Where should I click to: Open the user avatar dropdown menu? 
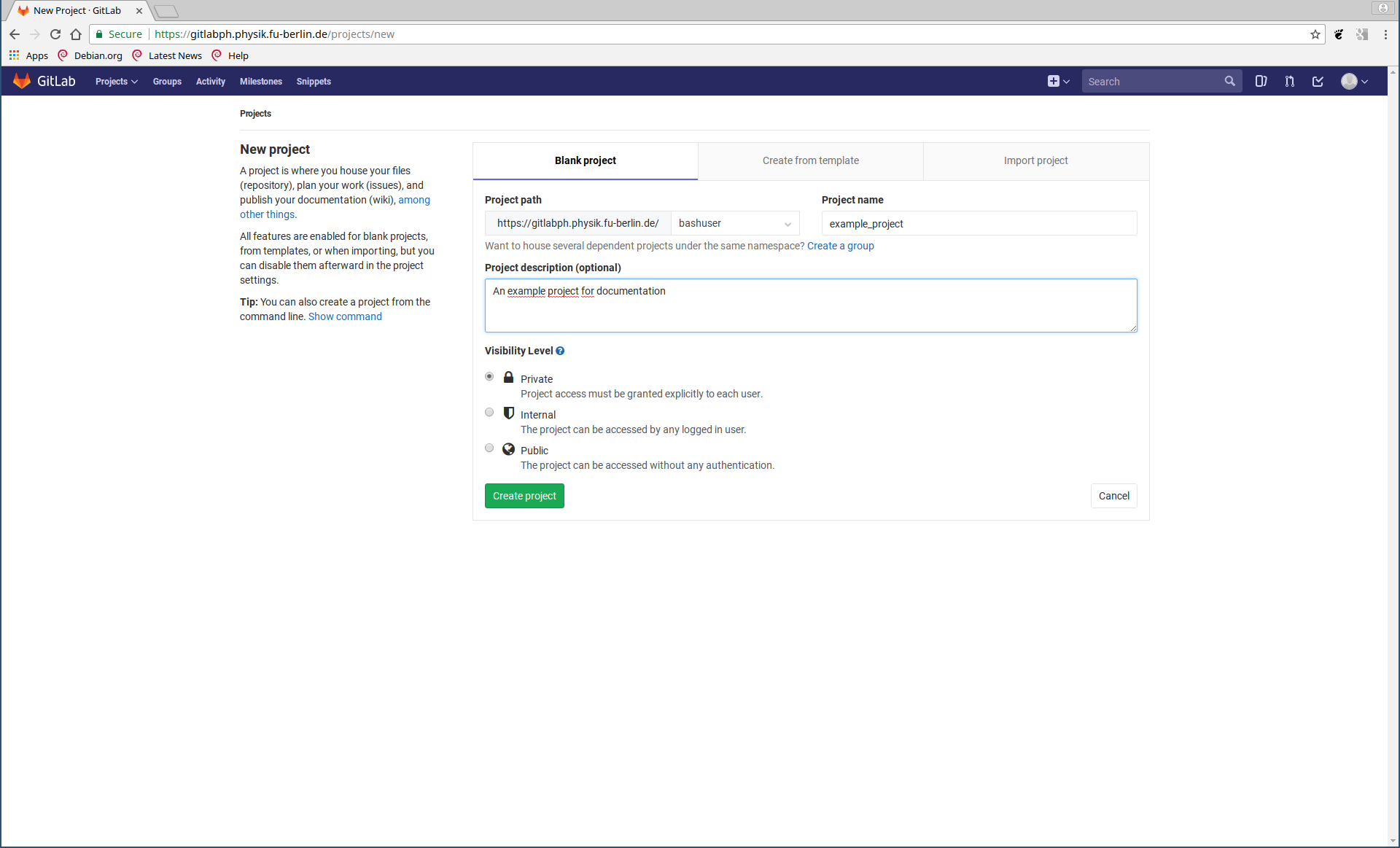1354,82
